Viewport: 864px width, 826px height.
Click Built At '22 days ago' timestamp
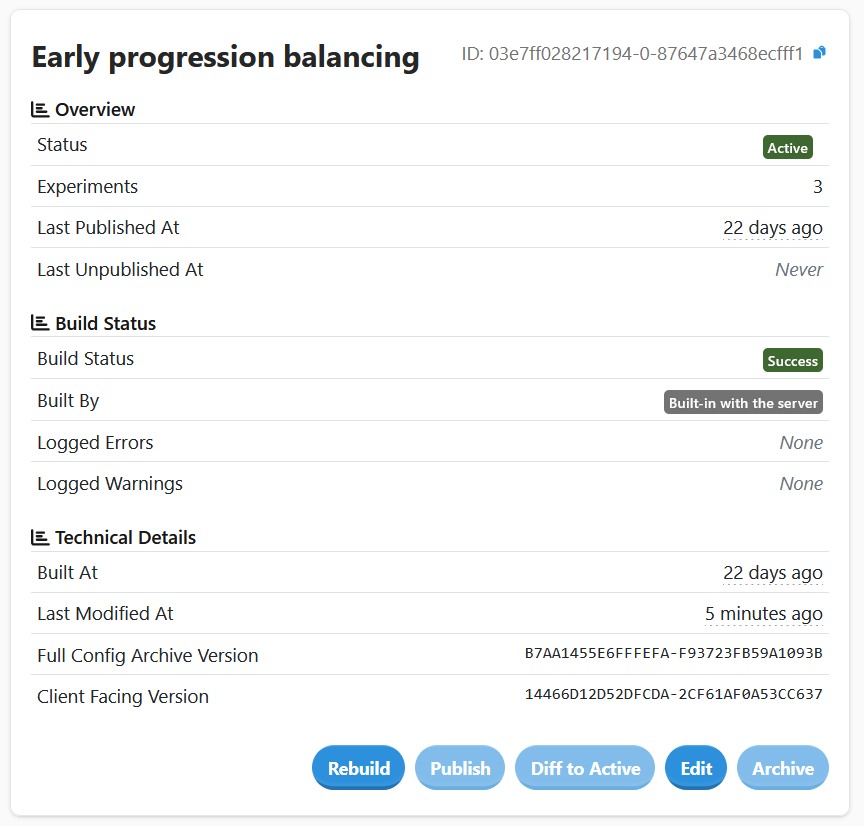(x=773, y=573)
